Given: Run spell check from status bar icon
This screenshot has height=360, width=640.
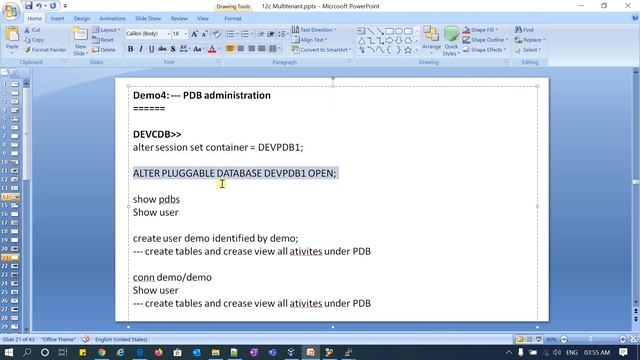Looking at the screenshot, I should click(x=86, y=339).
